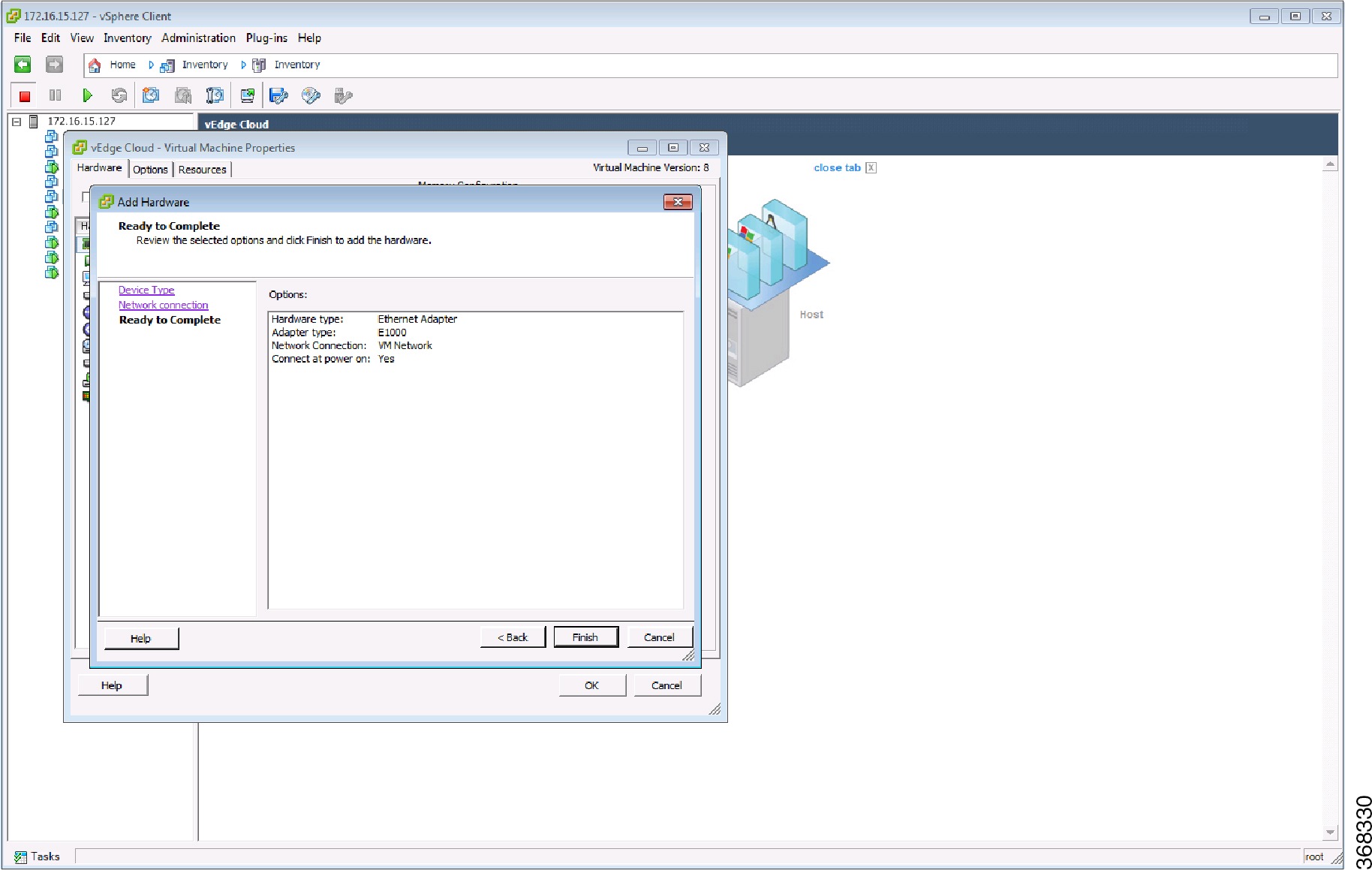
Task: Close the Add Hardware dialog with red X
Action: [x=678, y=202]
